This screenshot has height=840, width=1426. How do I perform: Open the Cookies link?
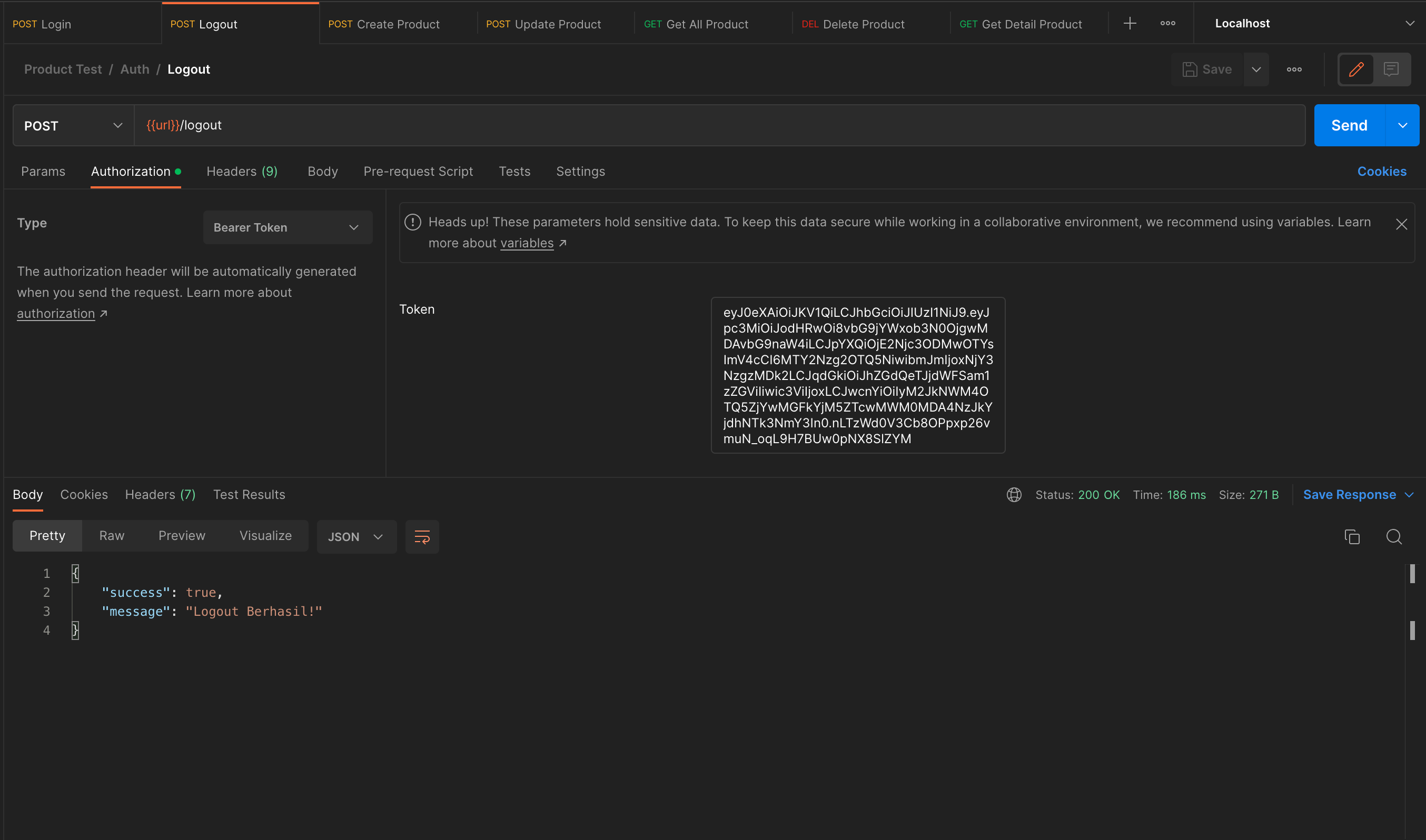point(1381,172)
